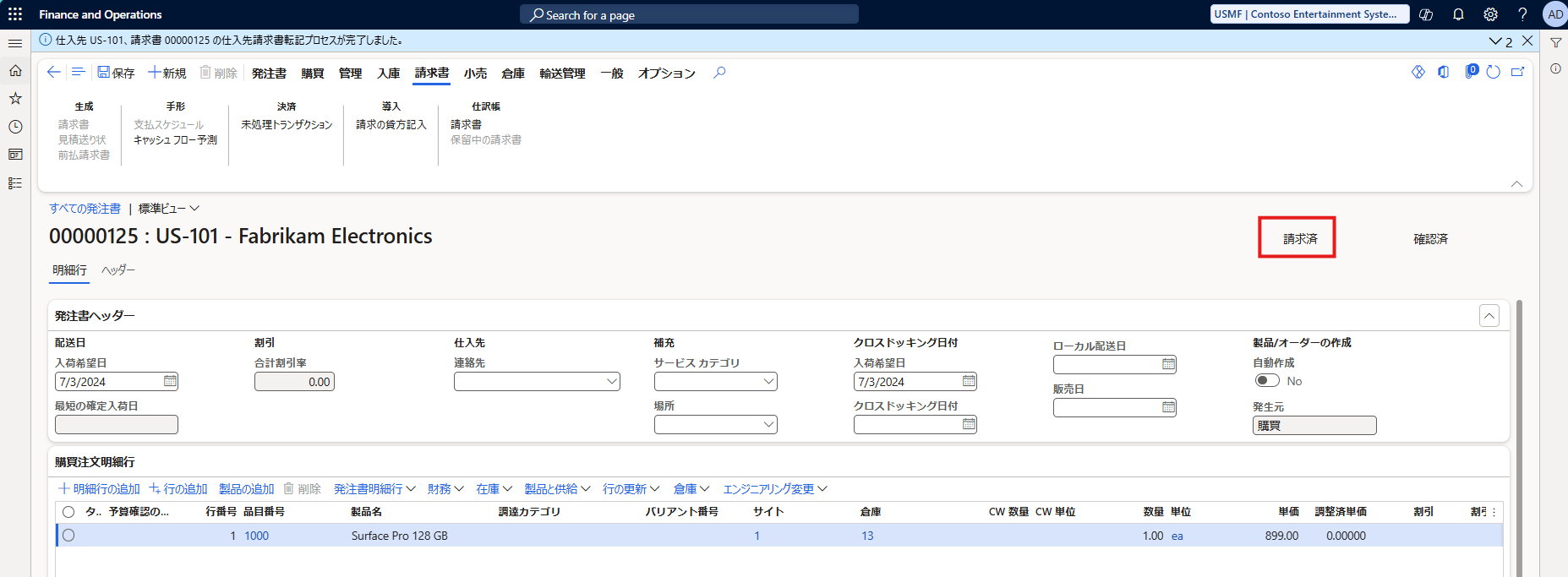
Task: Click the back arrow icon
Action: point(53,73)
